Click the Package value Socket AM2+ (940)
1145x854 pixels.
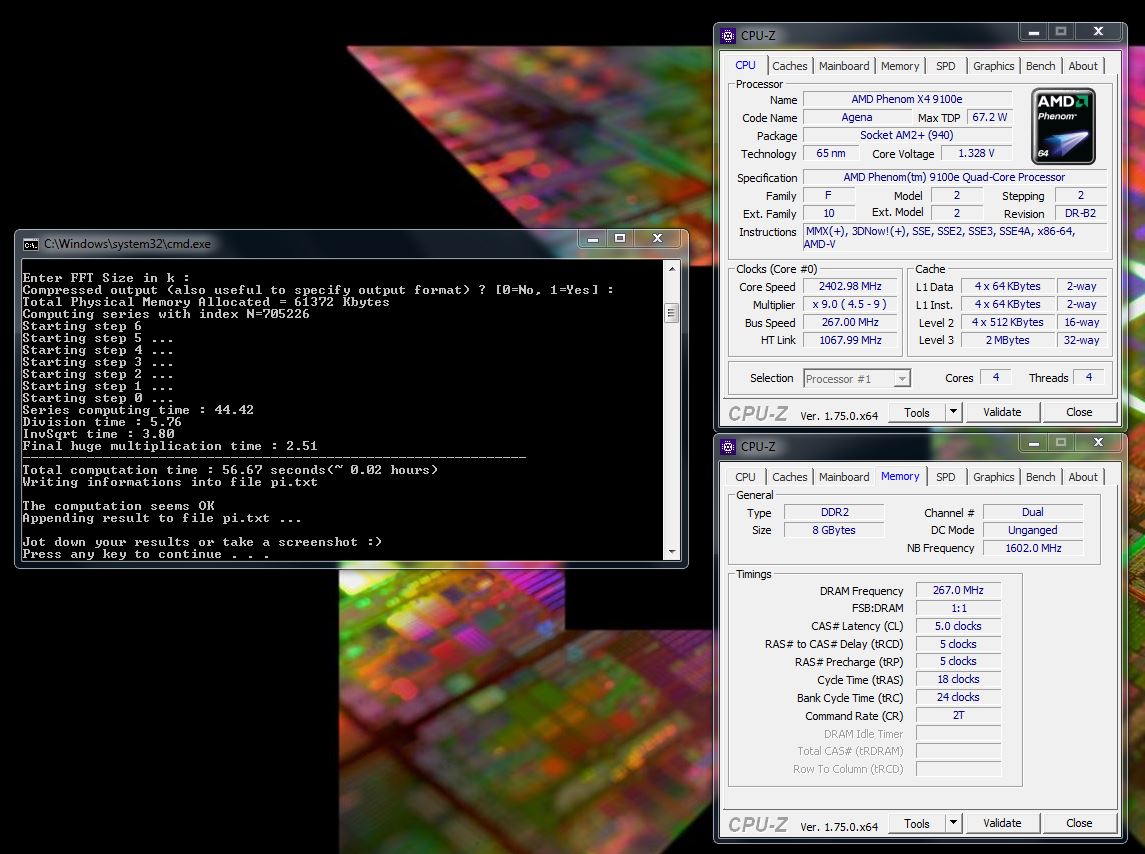coord(907,135)
